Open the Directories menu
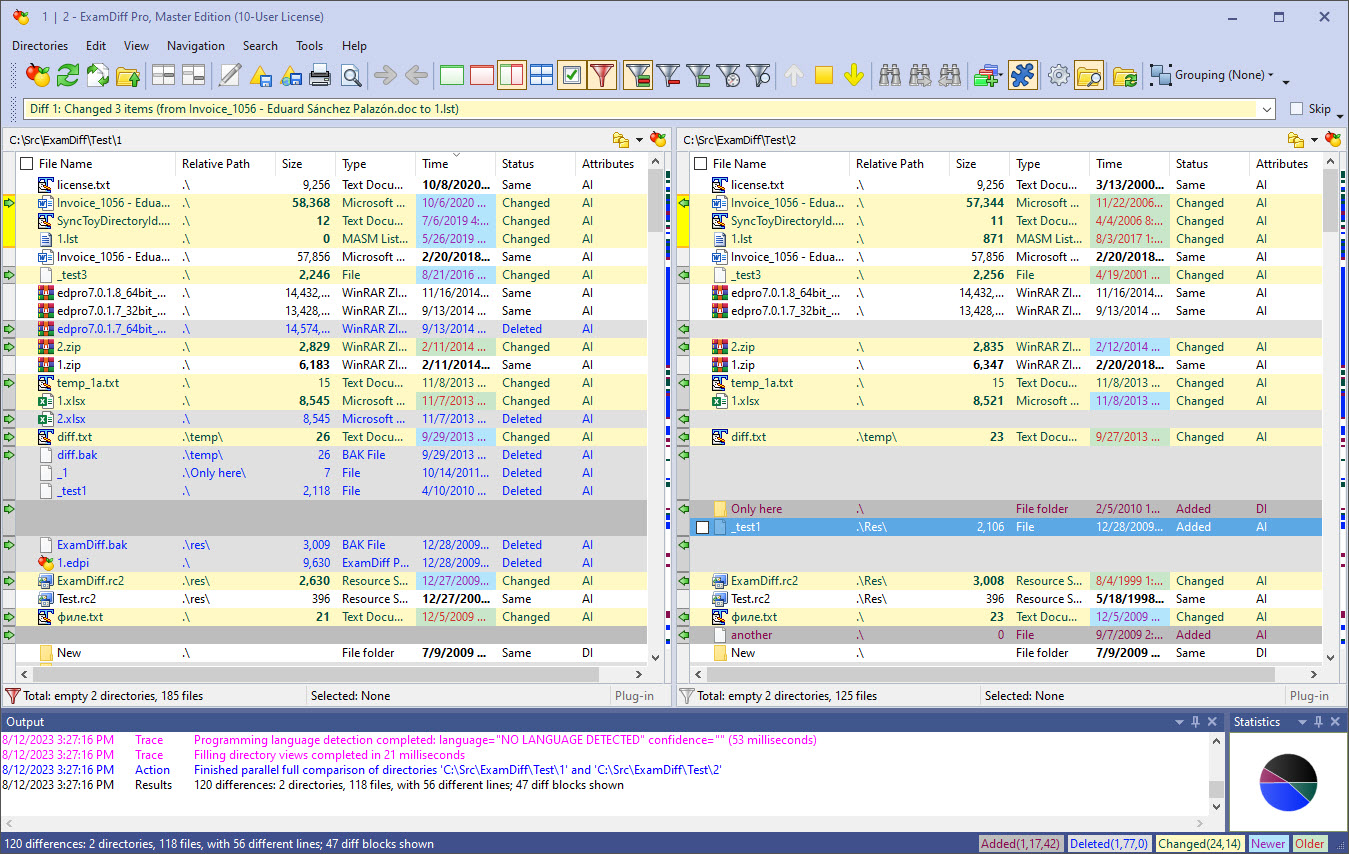Image resolution: width=1349 pixels, height=854 pixels. pos(40,46)
